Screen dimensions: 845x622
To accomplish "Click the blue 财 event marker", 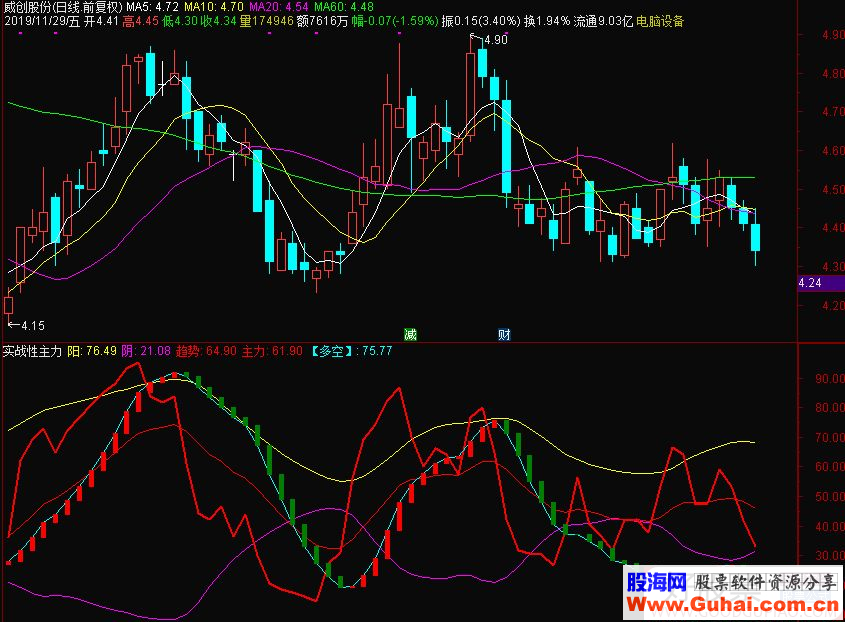I will coord(504,335).
